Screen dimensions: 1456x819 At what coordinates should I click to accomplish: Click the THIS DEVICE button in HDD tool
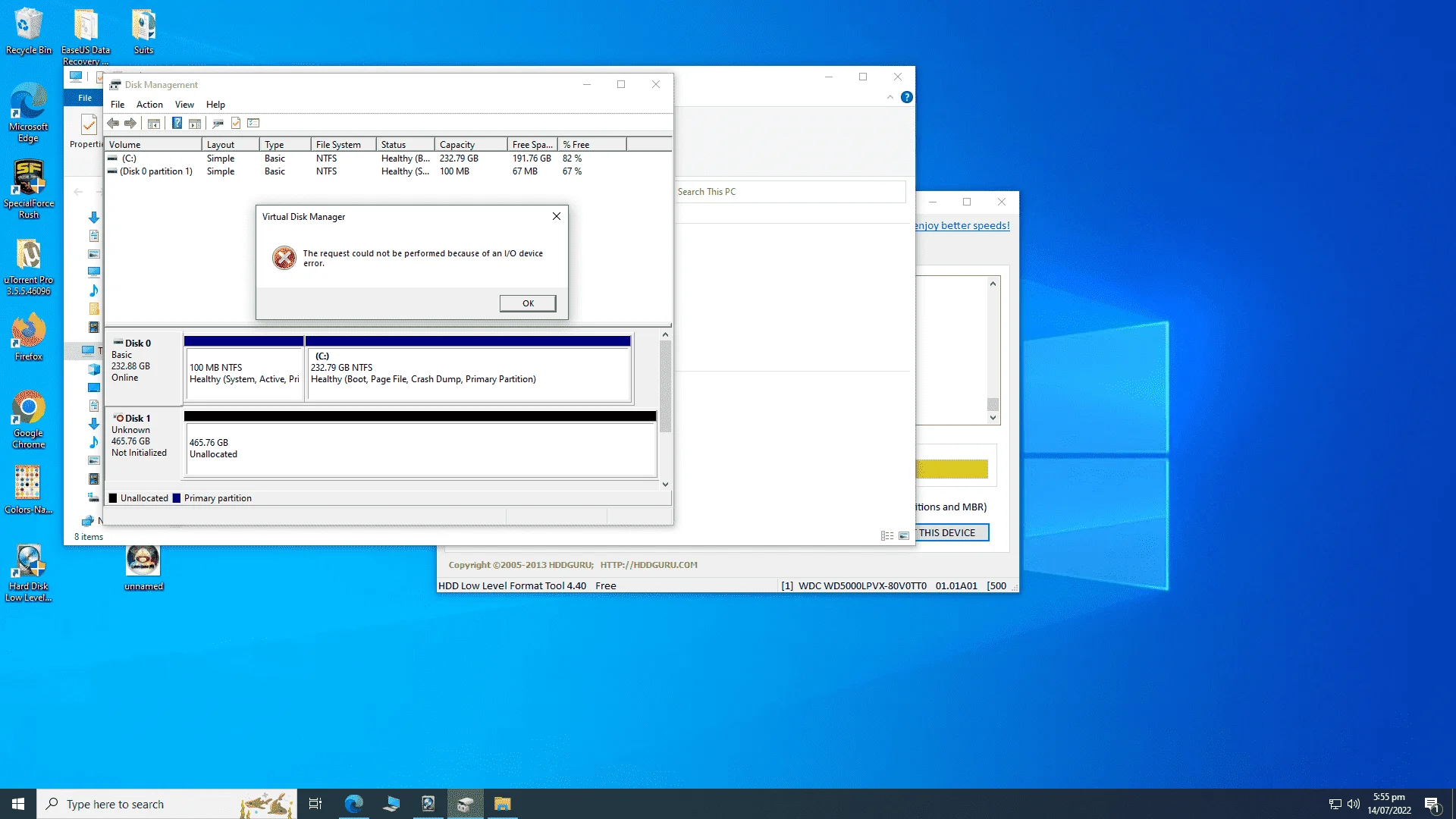tap(952, 532)
